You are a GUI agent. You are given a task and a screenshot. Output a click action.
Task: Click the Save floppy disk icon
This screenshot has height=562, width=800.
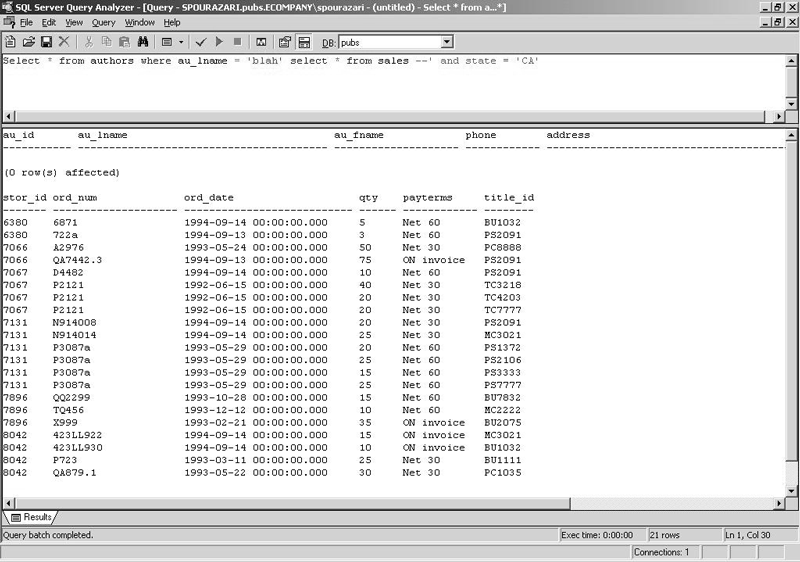pyautogui.click(x=46, y=42)
